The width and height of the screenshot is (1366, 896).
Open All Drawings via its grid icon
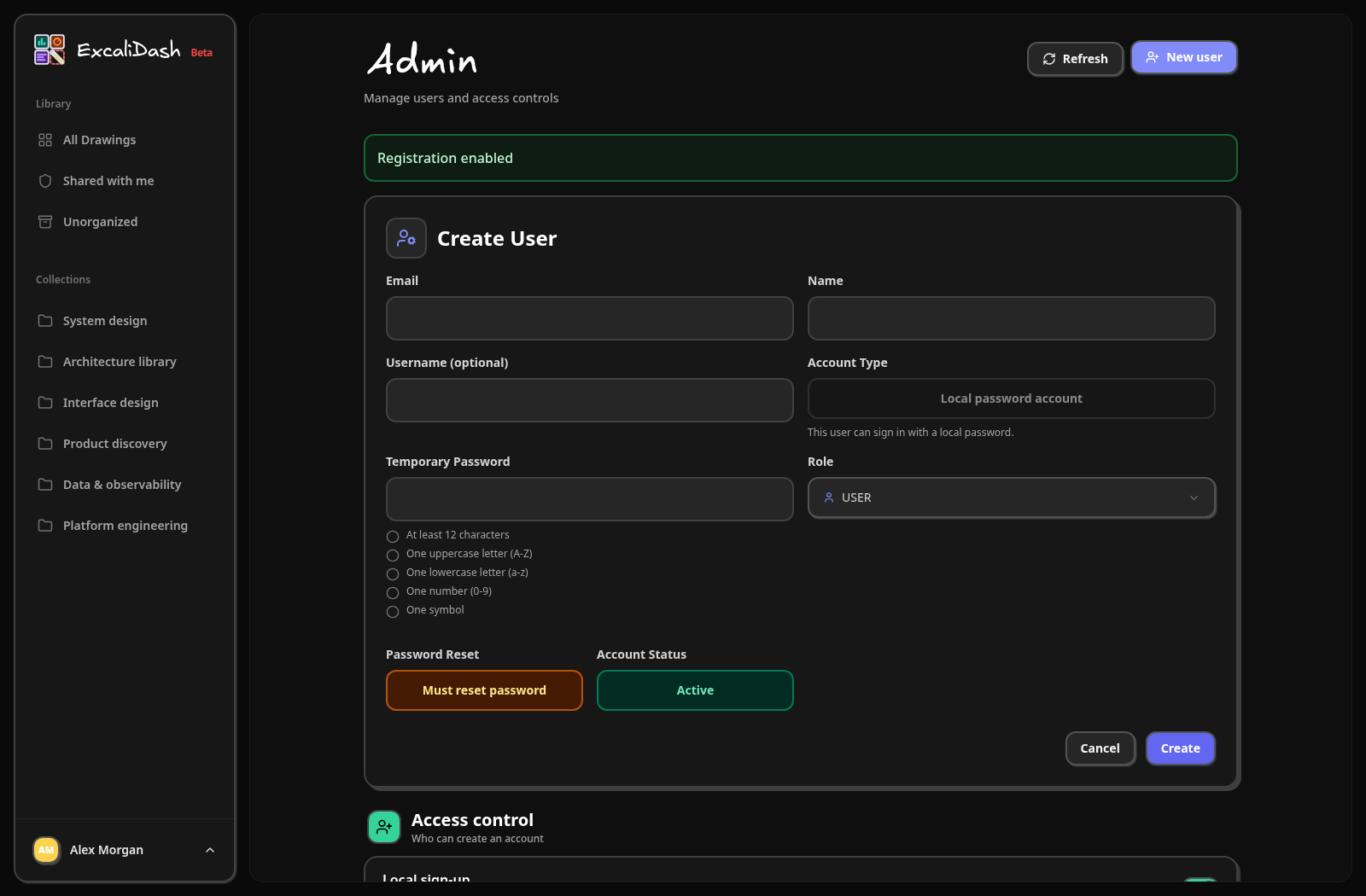point(45,140)
